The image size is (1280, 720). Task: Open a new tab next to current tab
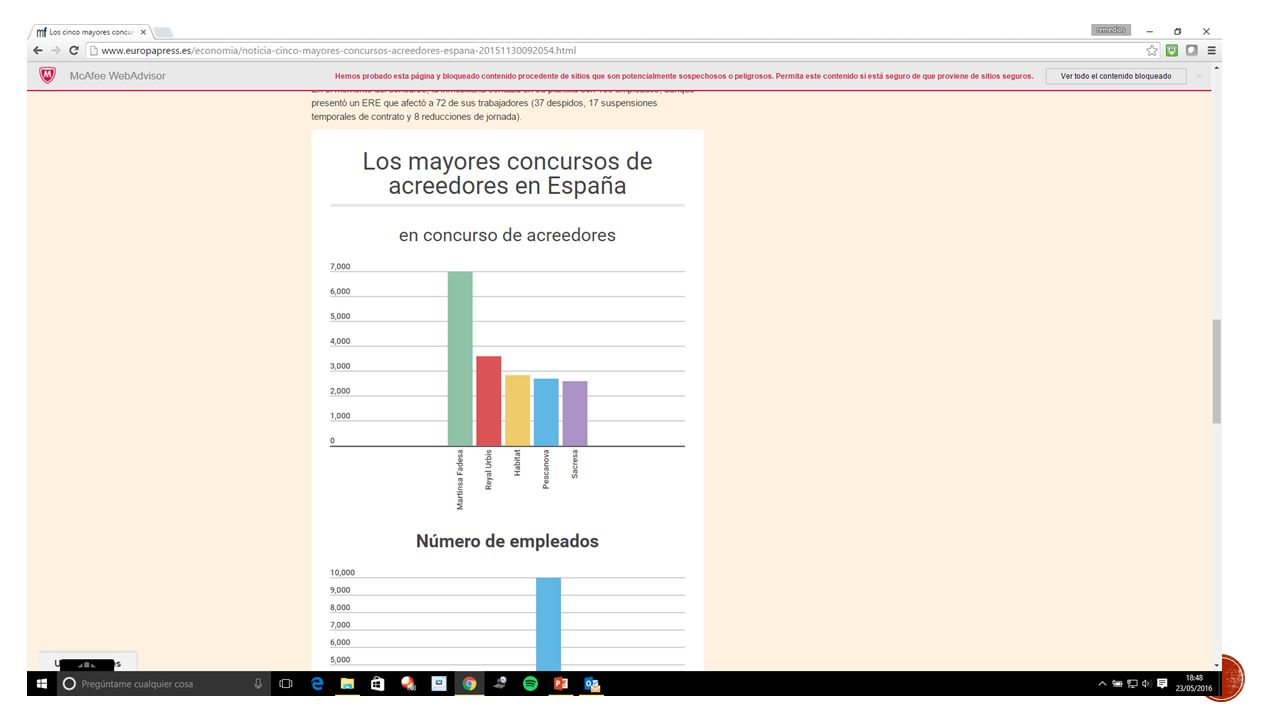pos(165,32)
